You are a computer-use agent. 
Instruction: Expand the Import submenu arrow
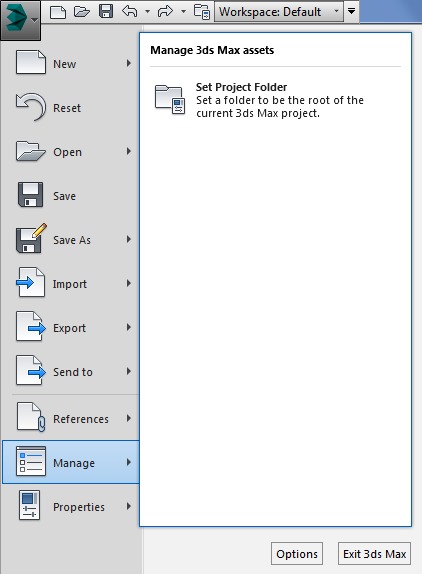click(x=128, y=283)
